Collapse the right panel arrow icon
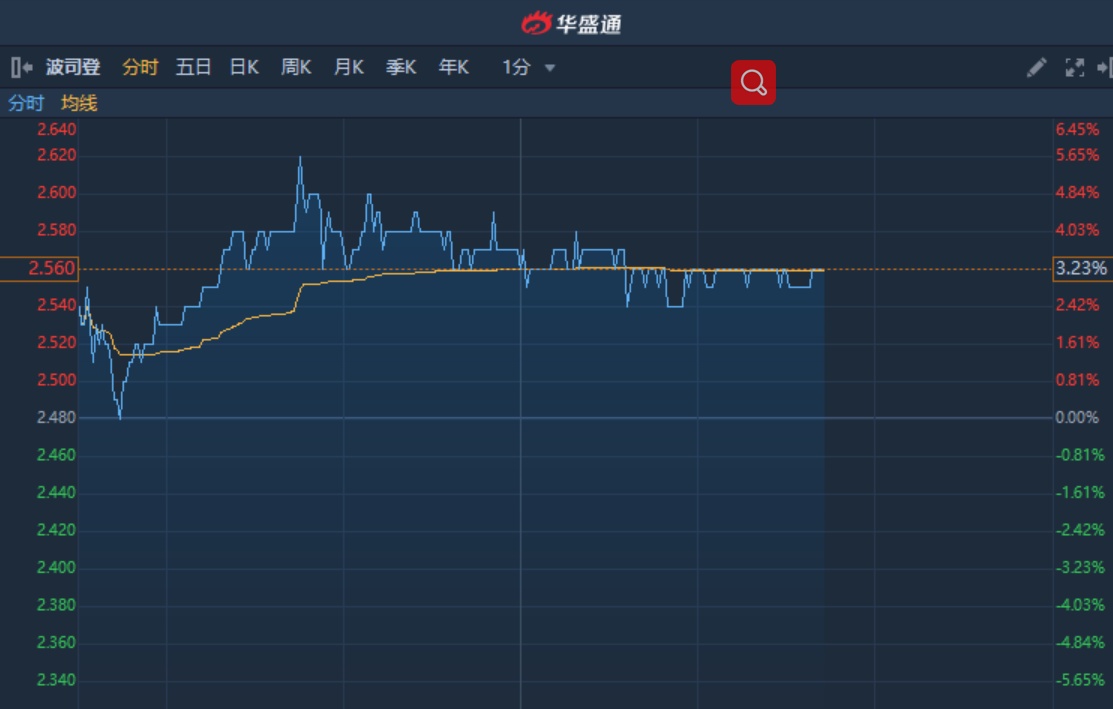Viewport: 1113px width, 709px height. point(1104,67)
